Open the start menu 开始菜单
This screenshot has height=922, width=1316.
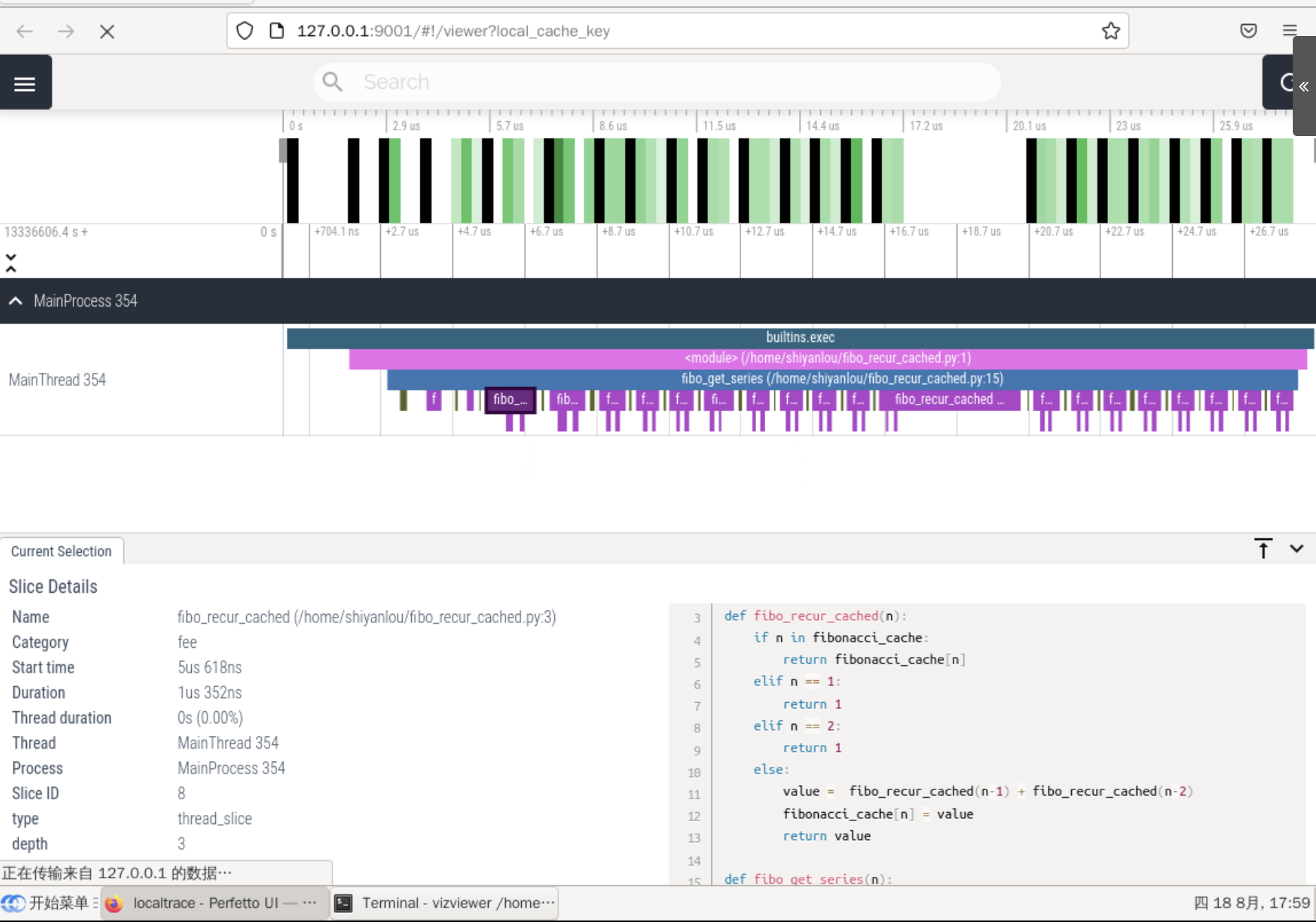pos(49,903)
